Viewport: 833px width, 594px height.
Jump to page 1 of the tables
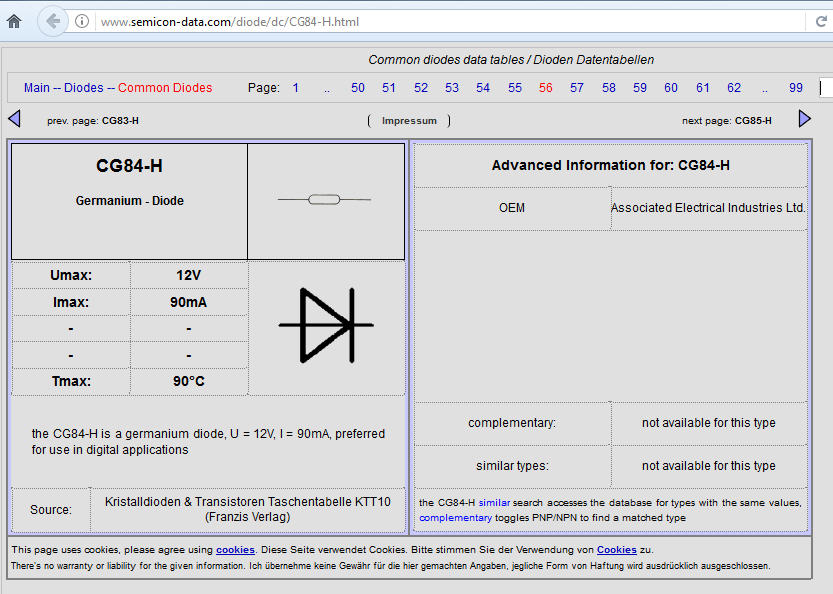pos(296,88)
